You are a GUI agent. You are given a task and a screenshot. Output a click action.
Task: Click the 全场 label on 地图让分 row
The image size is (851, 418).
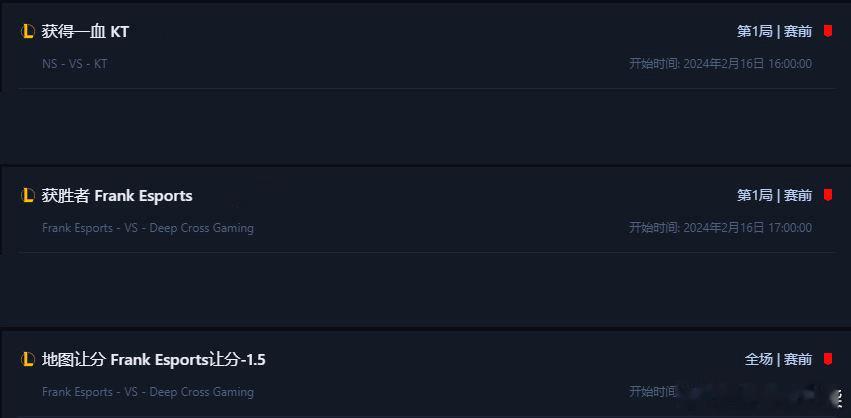759,359
